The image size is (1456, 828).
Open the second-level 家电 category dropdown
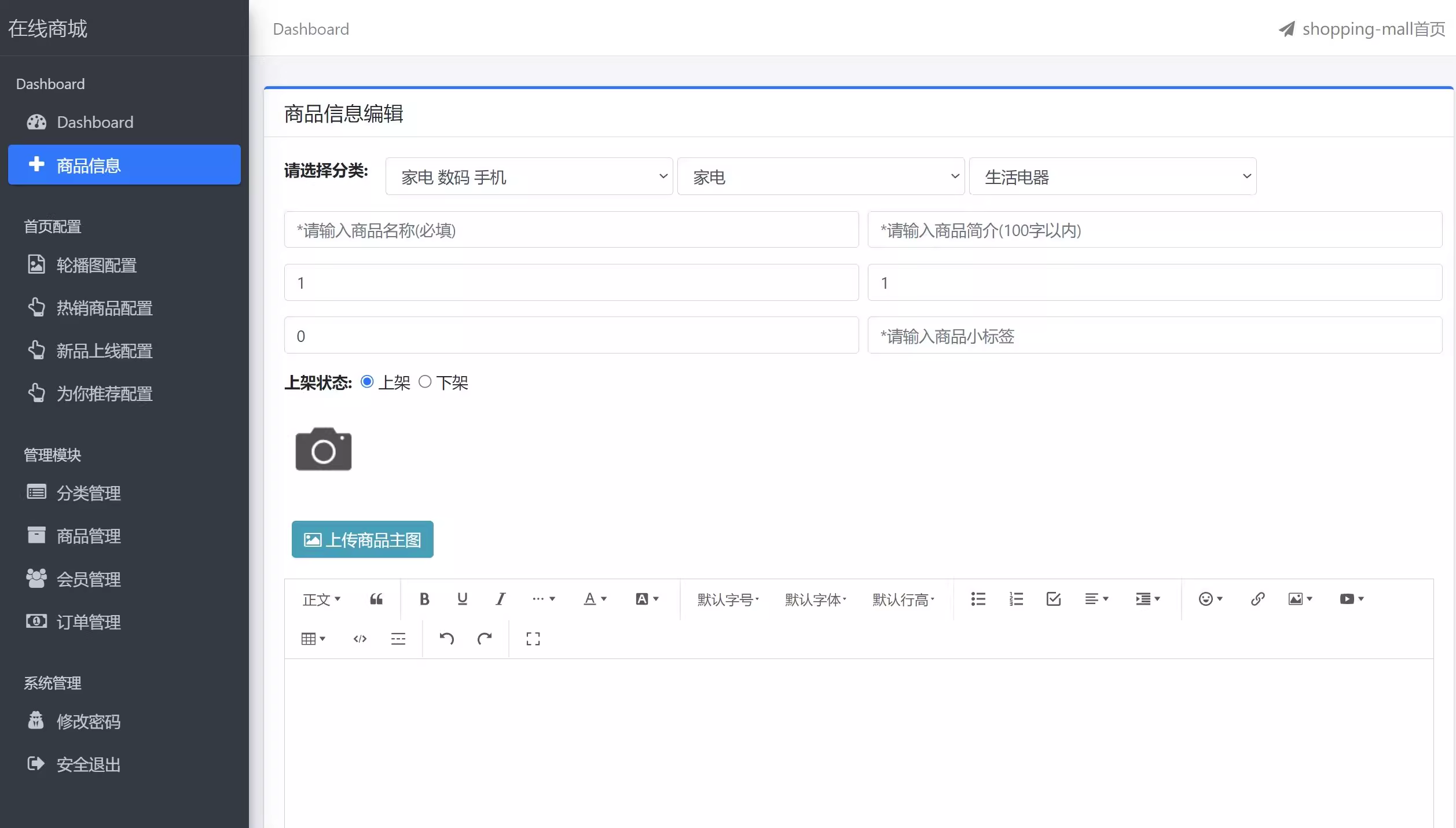(x=821, y=176)
